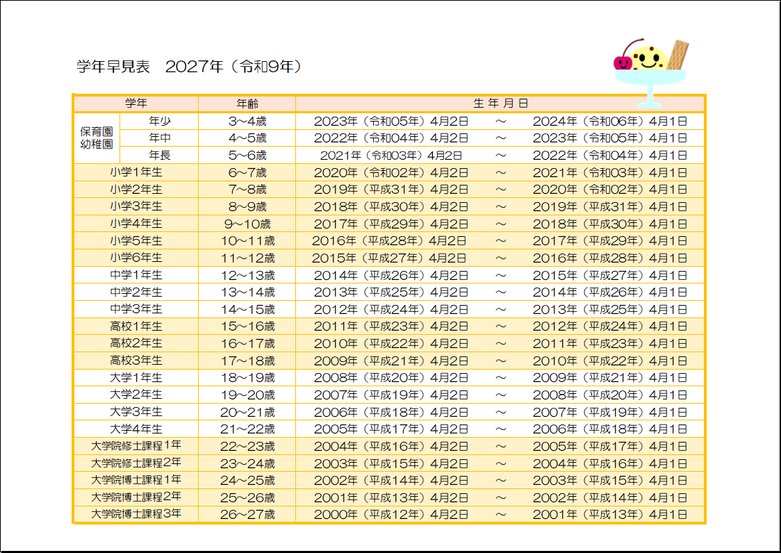Select the 年中 row label
781x553 pixels.
pyautogui.click(x=159, y=138)
